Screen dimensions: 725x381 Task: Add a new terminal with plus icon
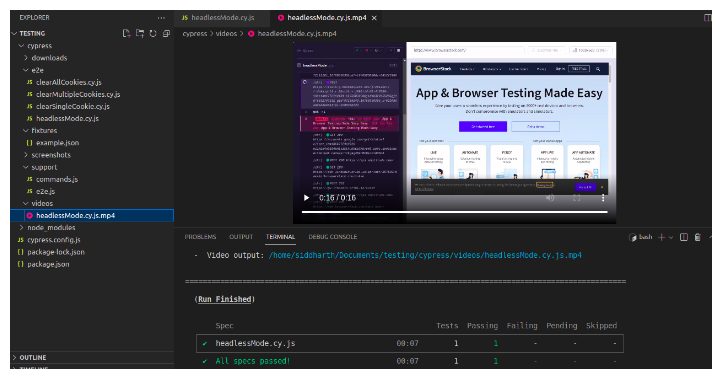coord(662,237)
